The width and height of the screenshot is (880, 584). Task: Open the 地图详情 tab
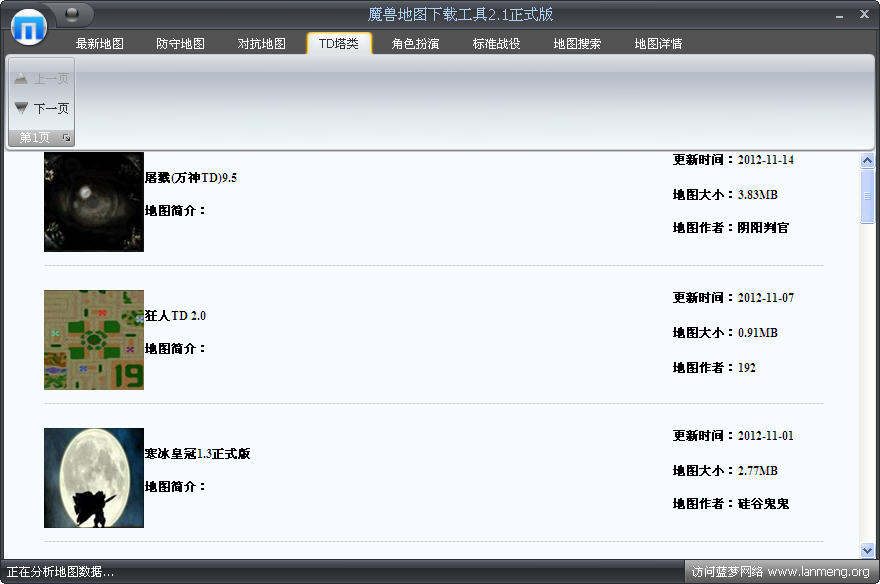pos(658,43)
